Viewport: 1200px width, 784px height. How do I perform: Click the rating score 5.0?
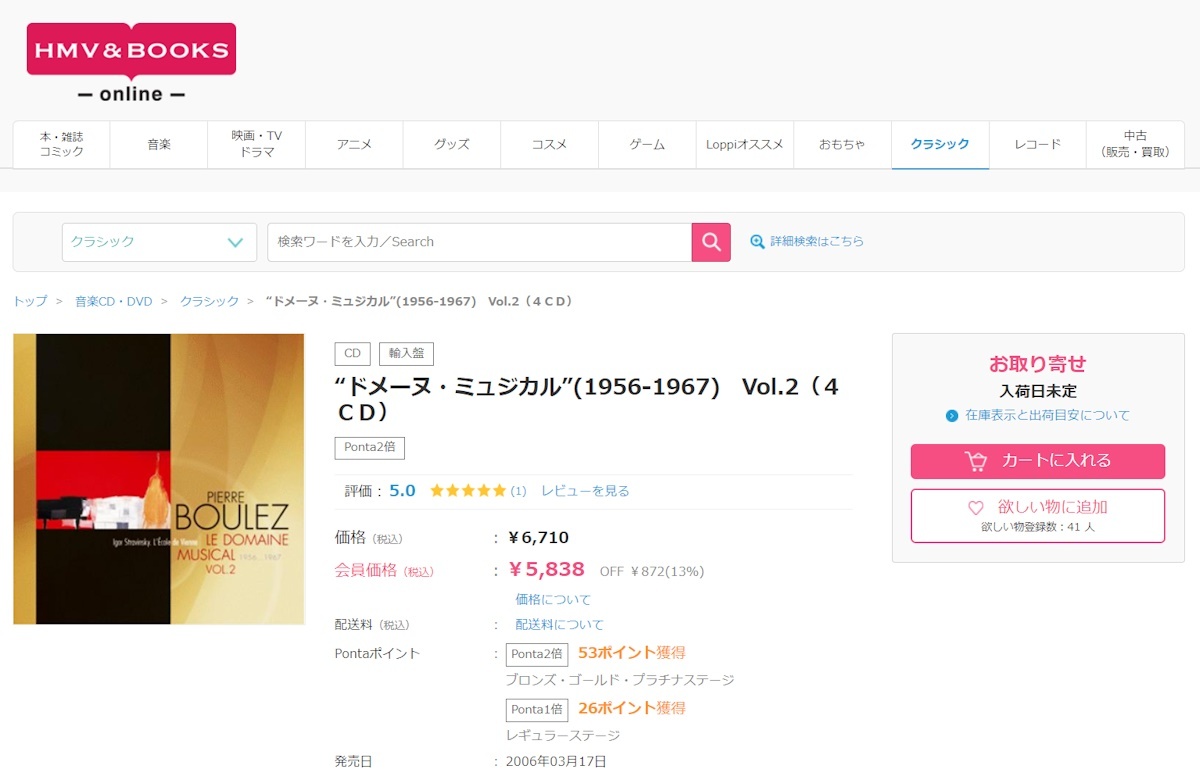[x=402, y=490]
